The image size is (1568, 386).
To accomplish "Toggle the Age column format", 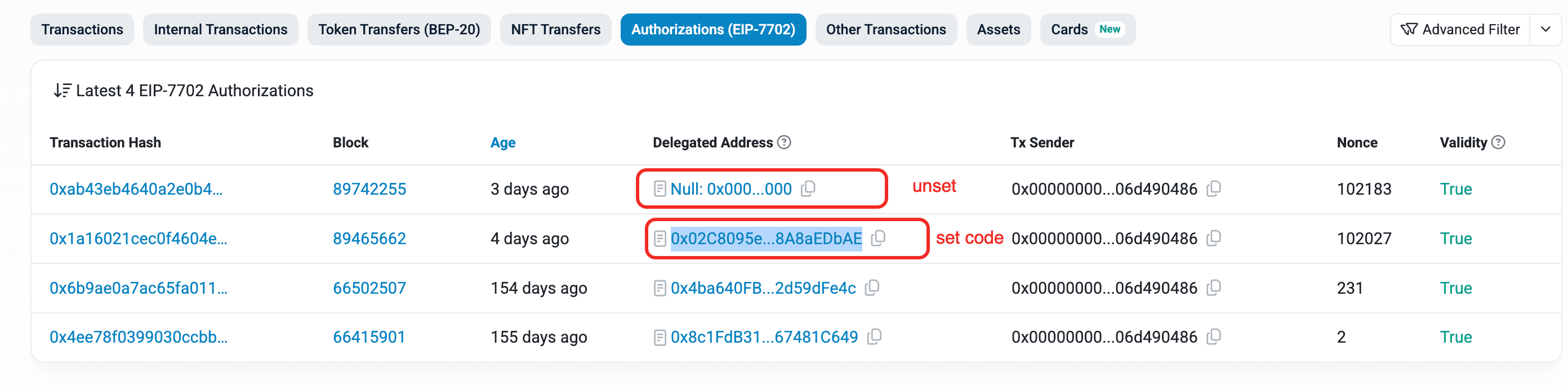I will pyautogui.click(x=503, y=142).
